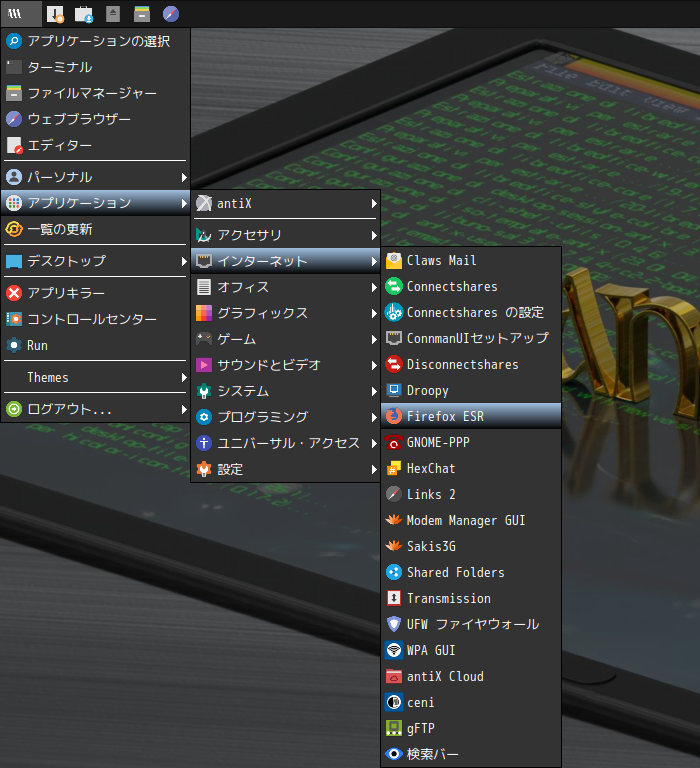Open エディター from the main menu
The height and width of the screenshot is (768, 700).
tap(96, 145)
